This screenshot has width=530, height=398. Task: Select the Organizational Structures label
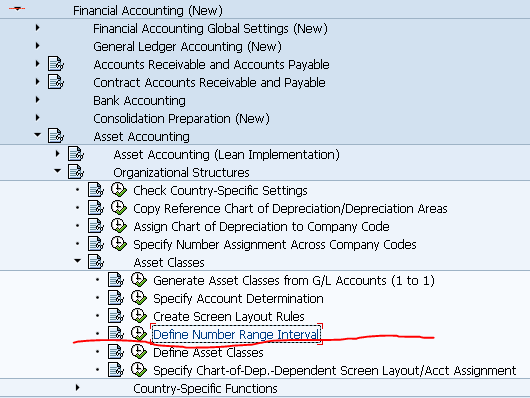[x=181, y=172]
